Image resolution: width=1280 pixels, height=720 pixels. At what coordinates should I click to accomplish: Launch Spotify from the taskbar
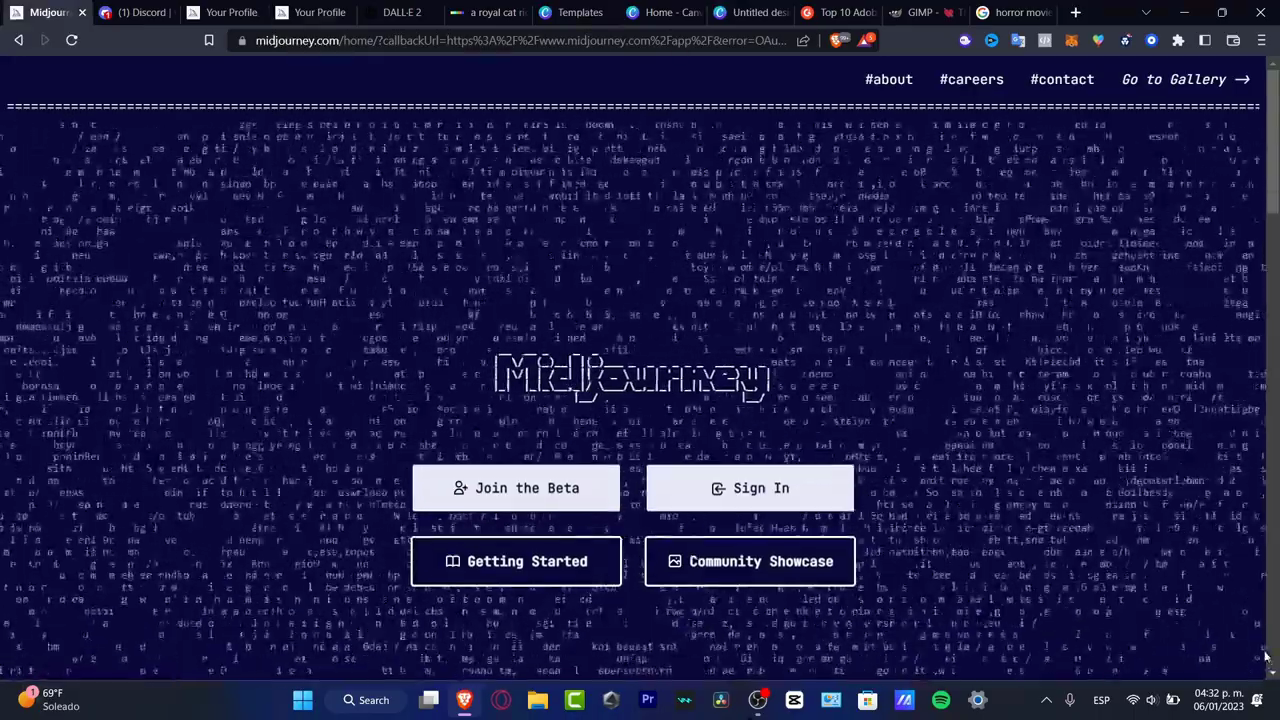[x=941, y=700]
